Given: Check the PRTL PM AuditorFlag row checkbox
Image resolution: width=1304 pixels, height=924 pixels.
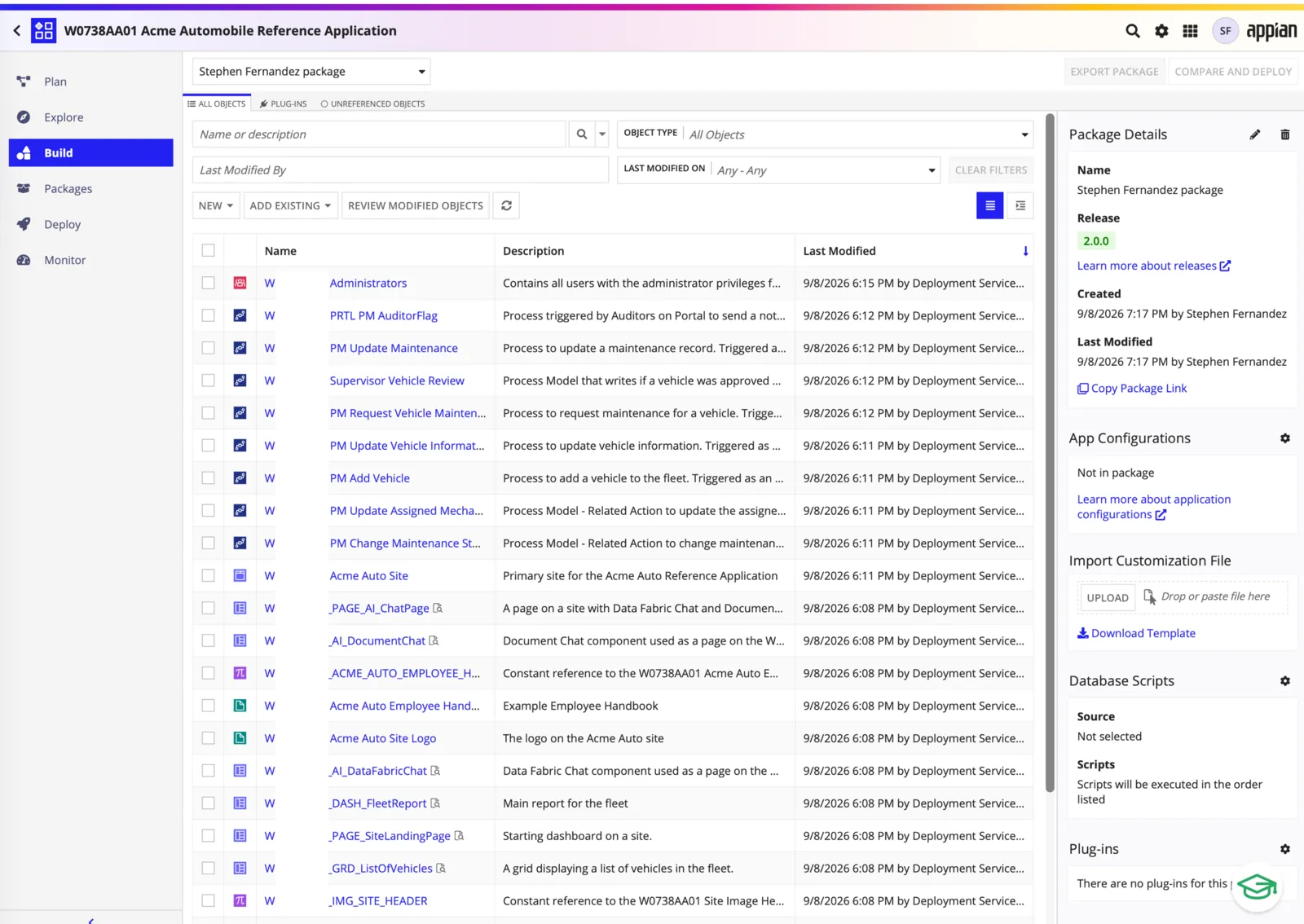Looking at the screenshot, I should pyautogui.click(x=209, y=315).
